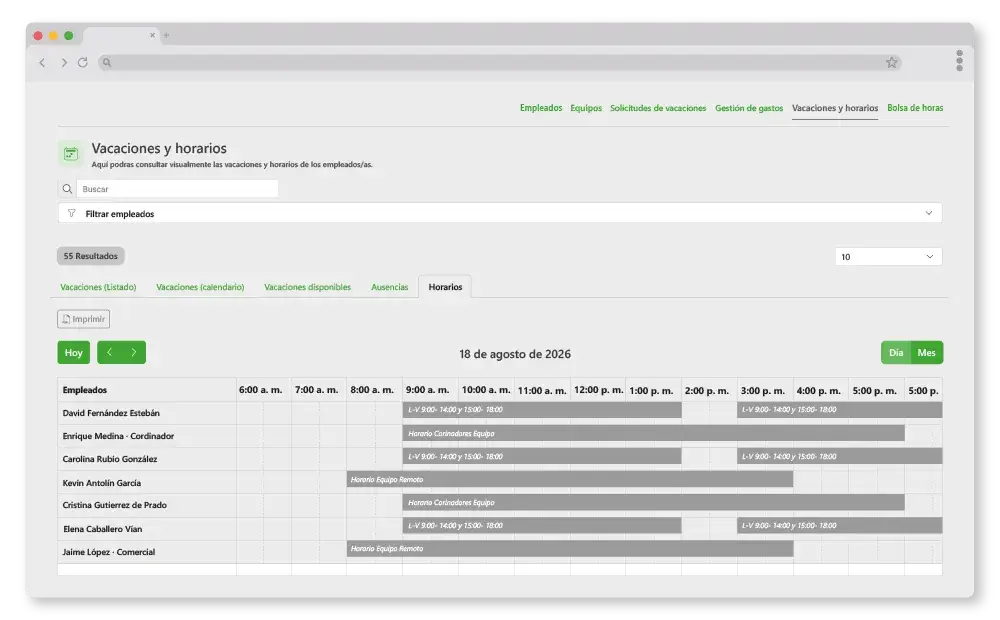
Task: Click the browser back arrow icon
Action: point(42,63)
